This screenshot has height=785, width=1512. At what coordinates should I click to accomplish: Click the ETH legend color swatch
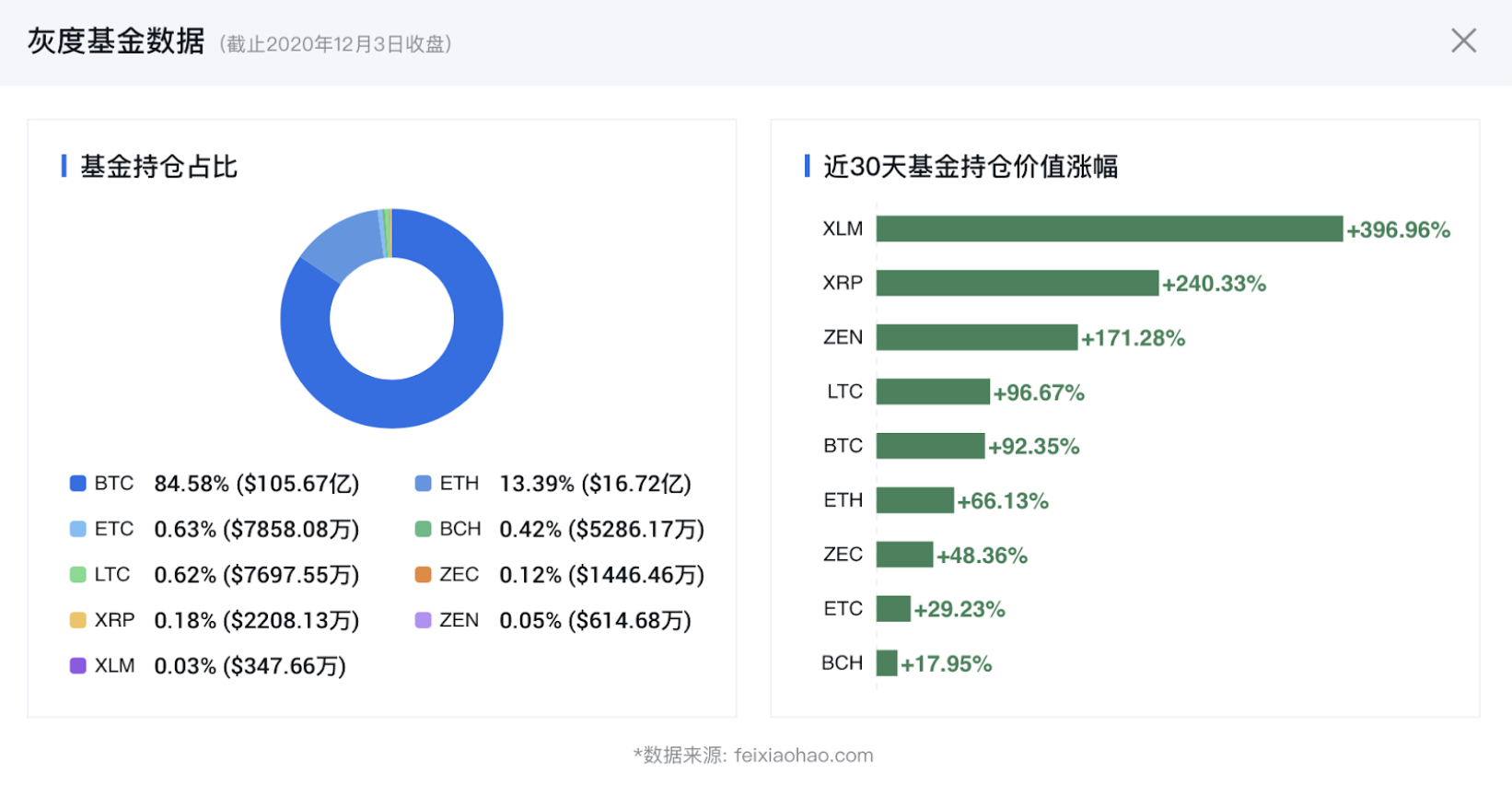tap(424, 484)
